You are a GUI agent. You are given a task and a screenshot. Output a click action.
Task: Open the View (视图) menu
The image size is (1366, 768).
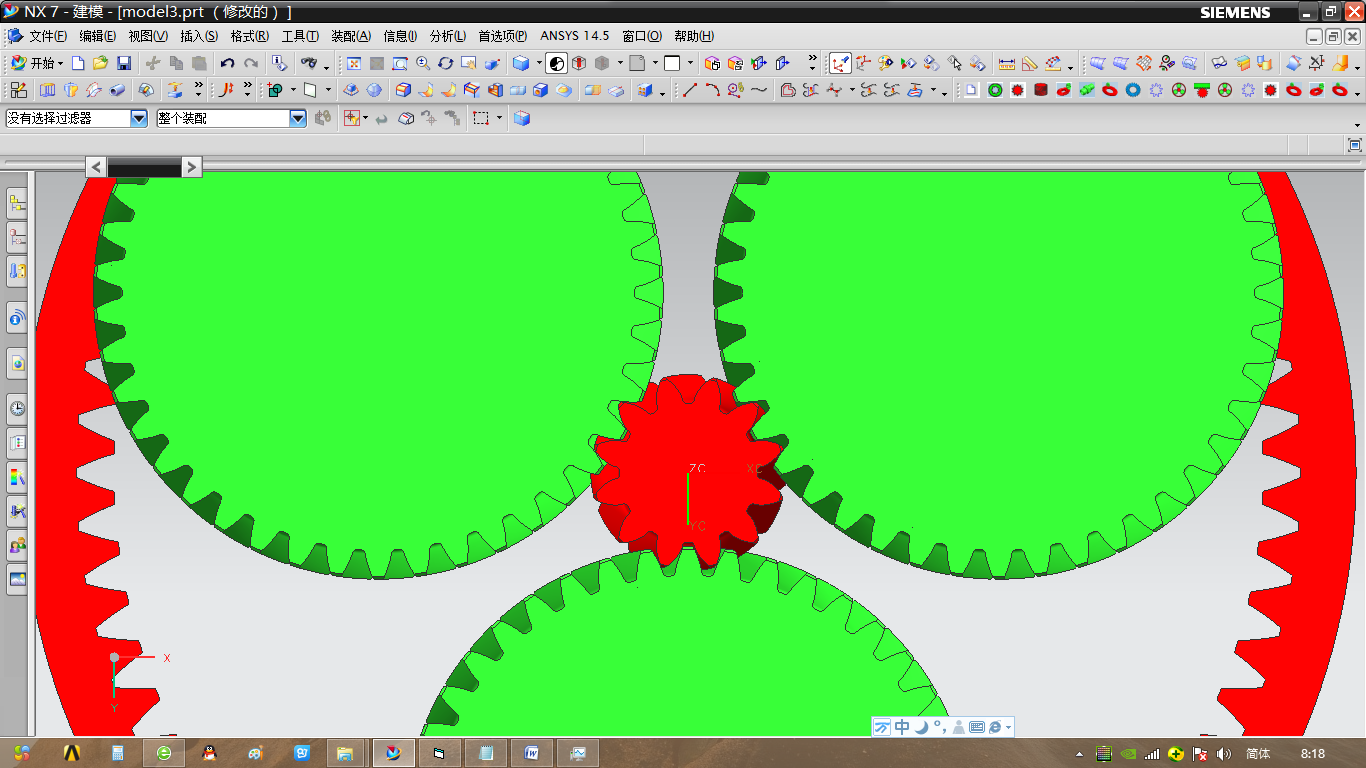coord(148,36)
